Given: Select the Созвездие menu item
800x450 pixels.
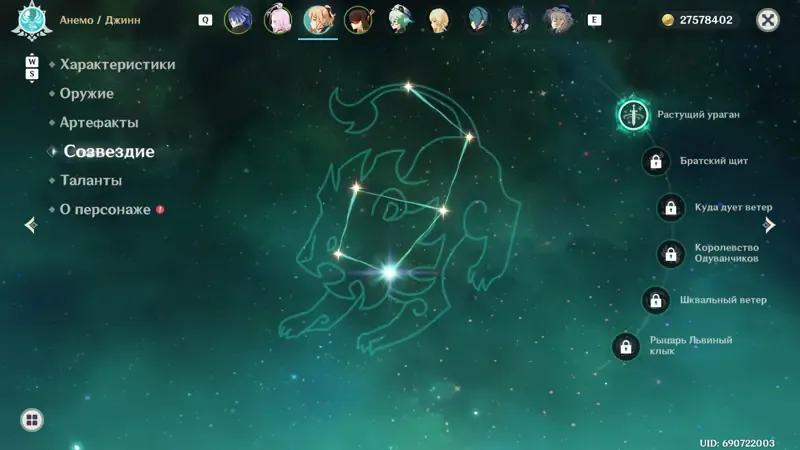Looking at the screenshot, I should [109, 152].
